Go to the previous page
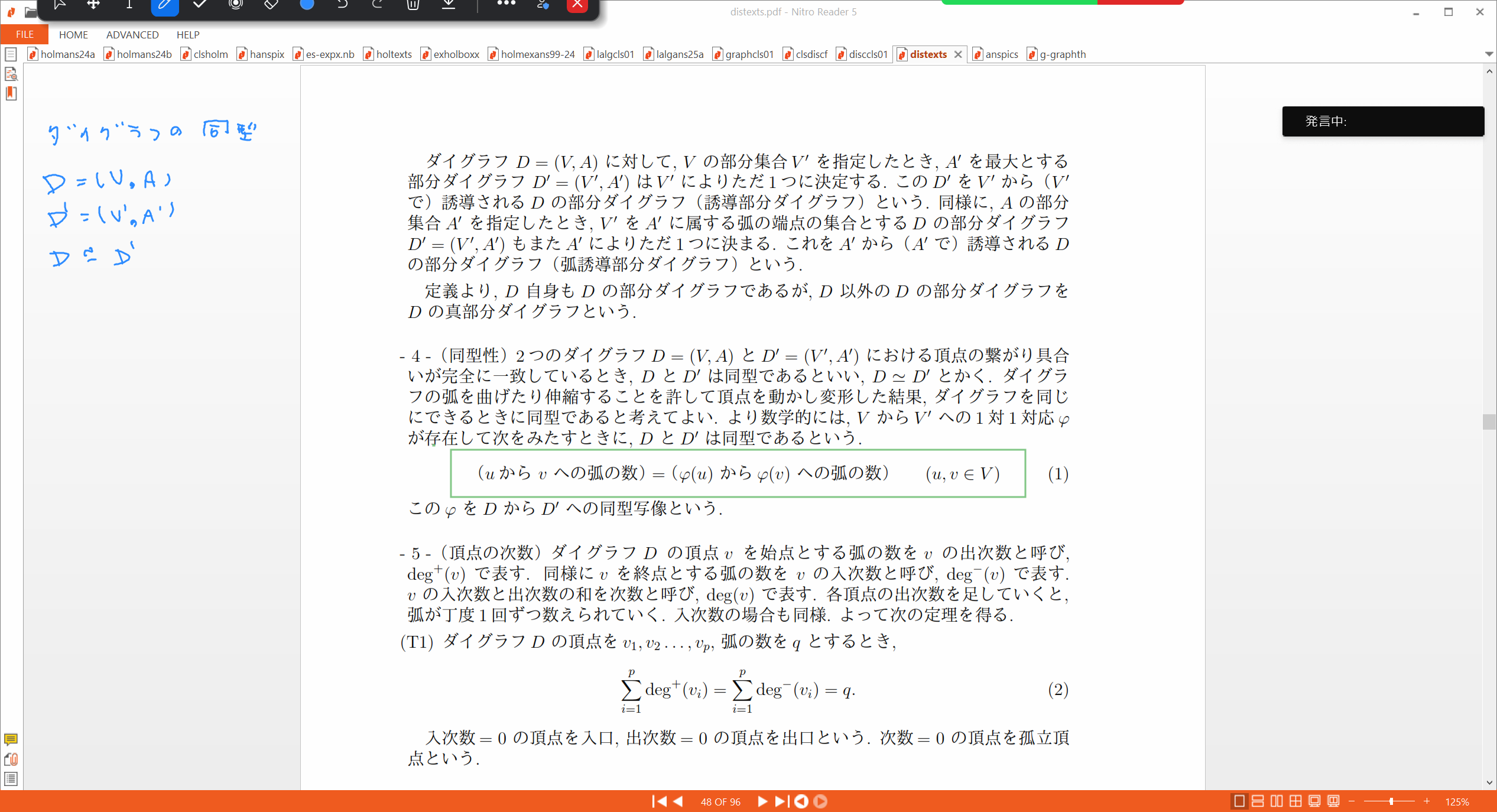 point(678,801)
